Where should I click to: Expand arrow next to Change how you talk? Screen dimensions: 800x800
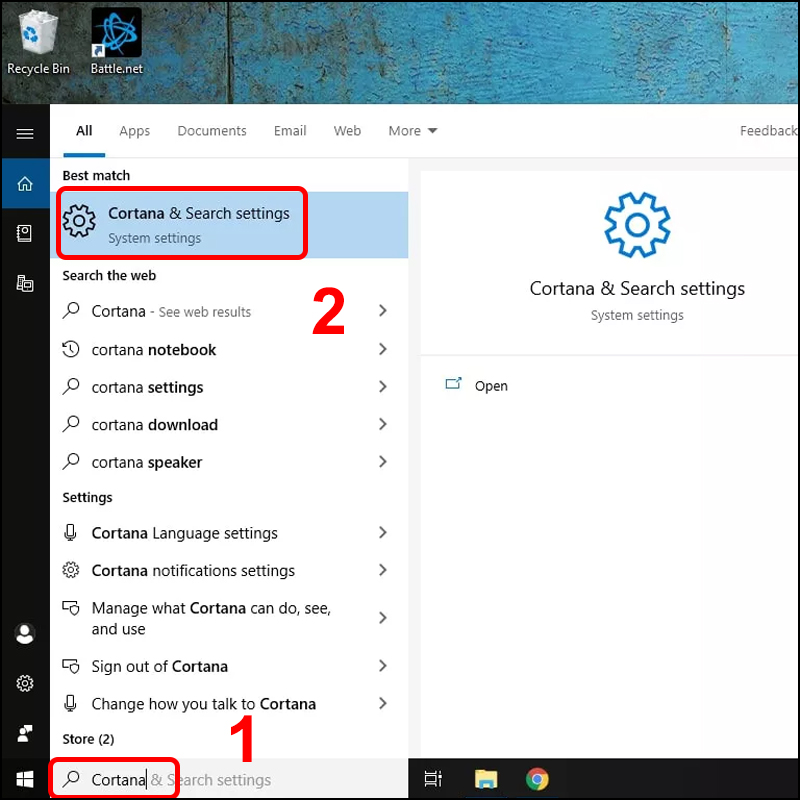pyautogui.click(x=383, y=704)
